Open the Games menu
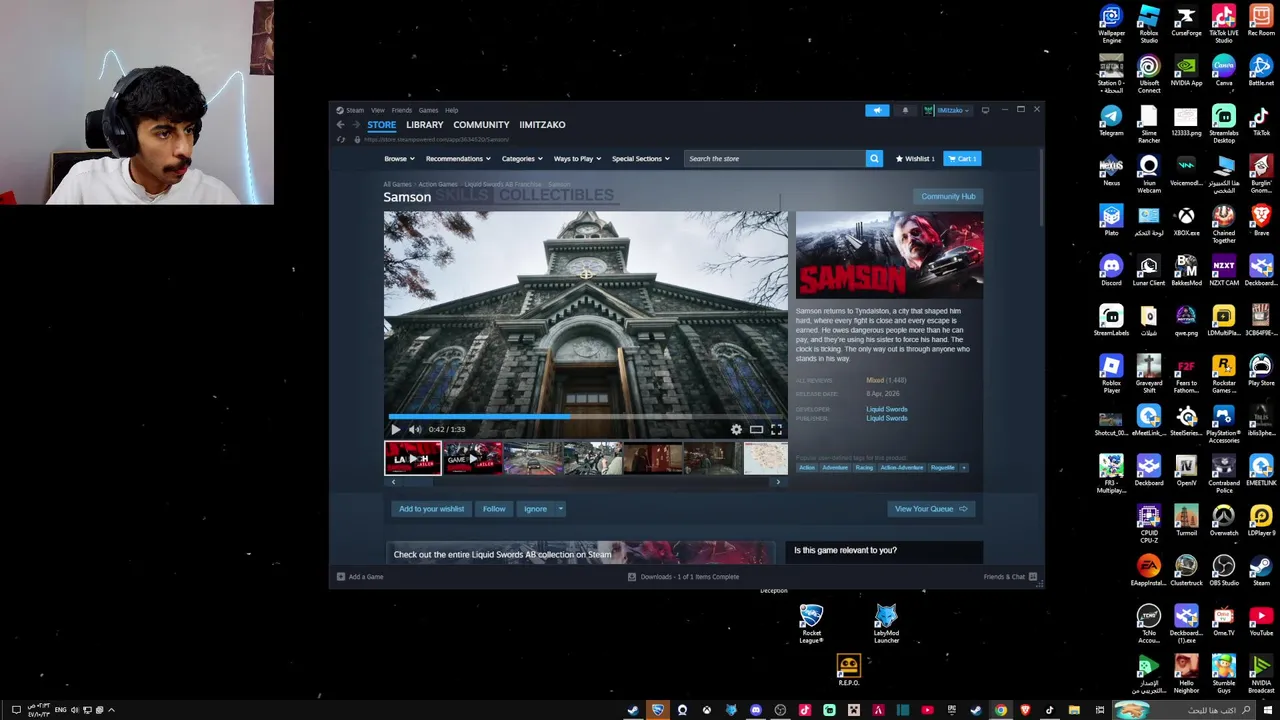The height and width of the screenshot is (720, 1280). [428, 110]
